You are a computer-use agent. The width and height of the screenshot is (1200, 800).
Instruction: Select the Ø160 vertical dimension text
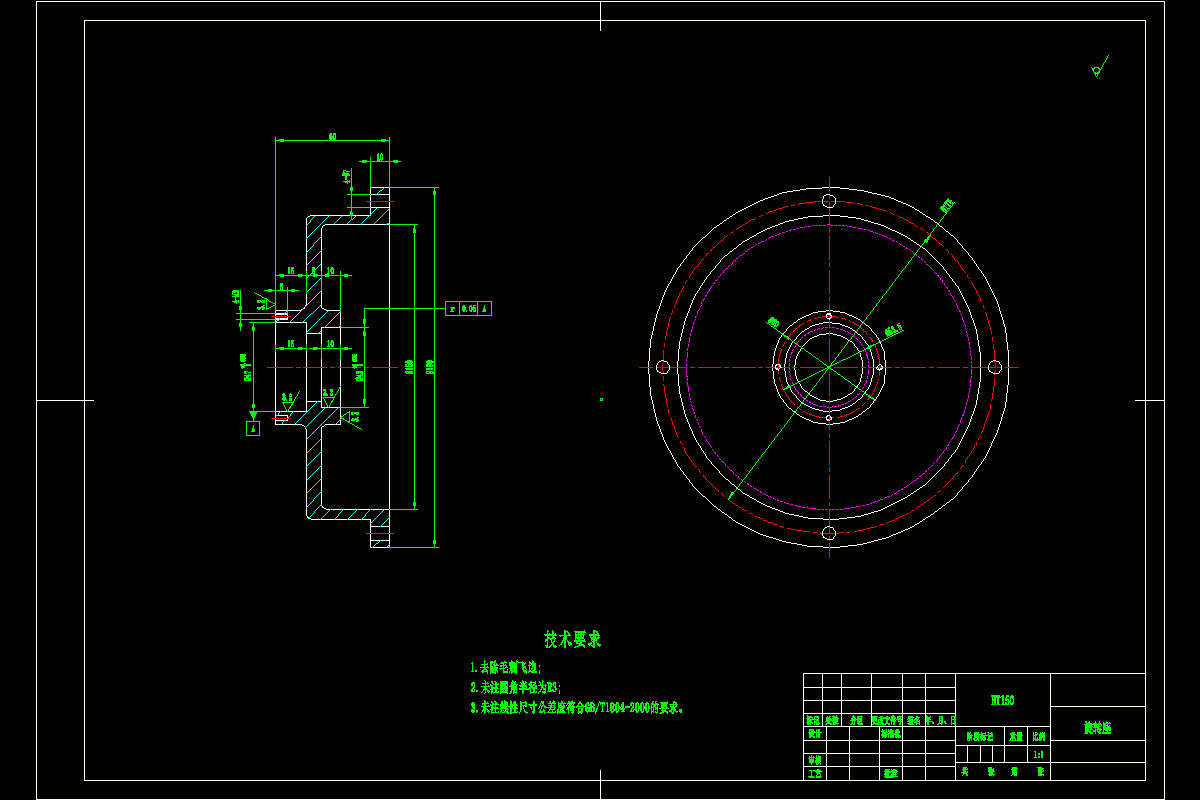408,366
